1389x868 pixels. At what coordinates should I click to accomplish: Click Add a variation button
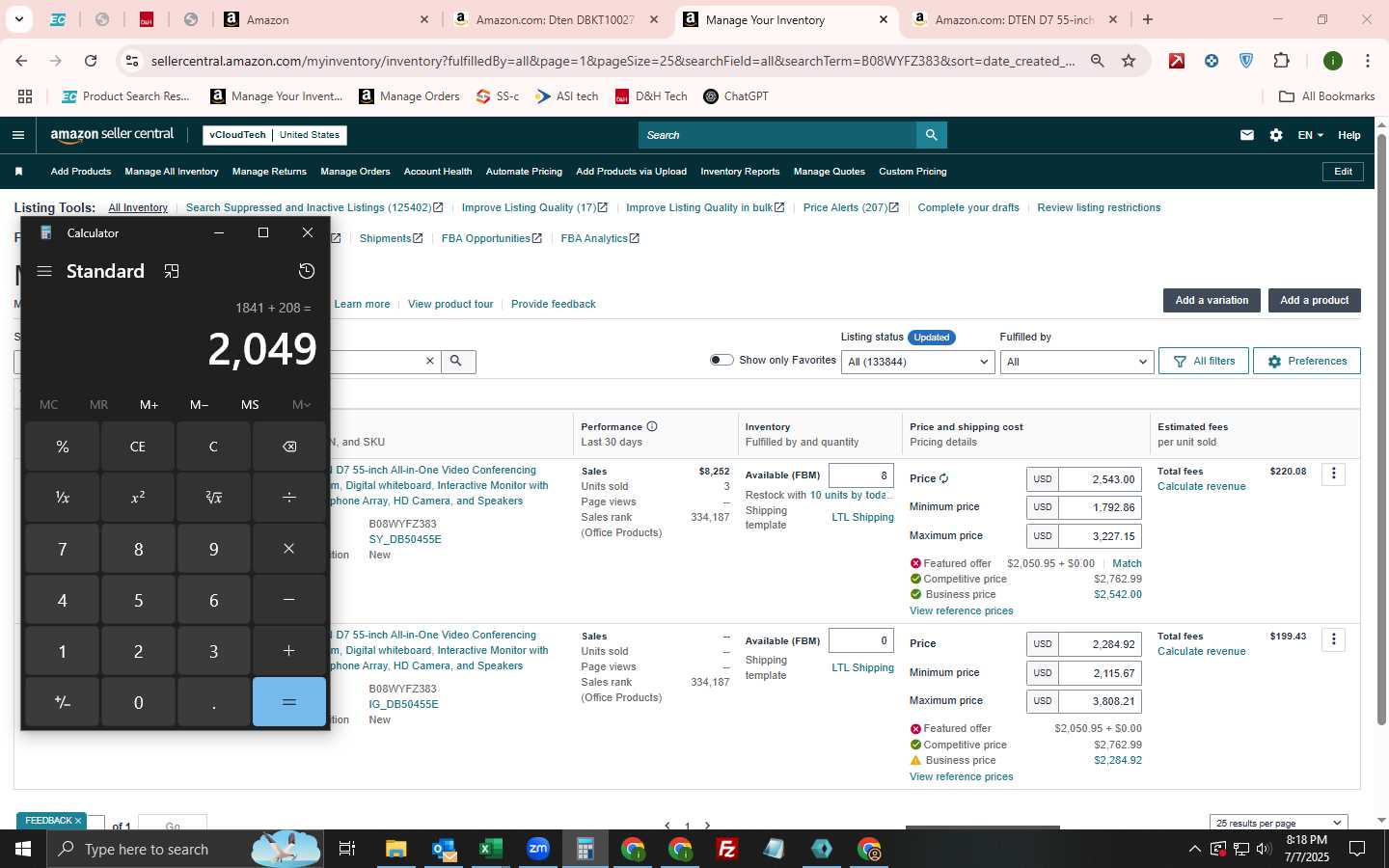click(x=1212, y=300)
